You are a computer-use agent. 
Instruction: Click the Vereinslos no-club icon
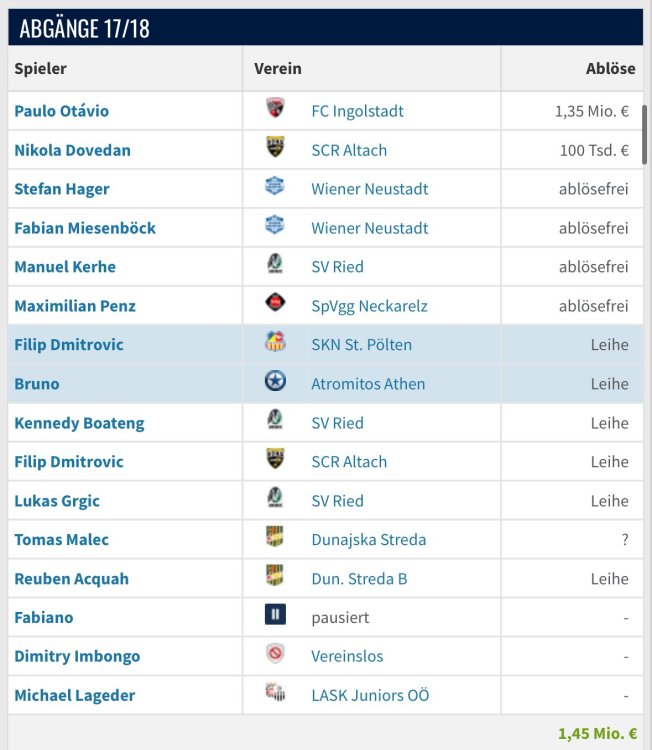tap(275, 656)
